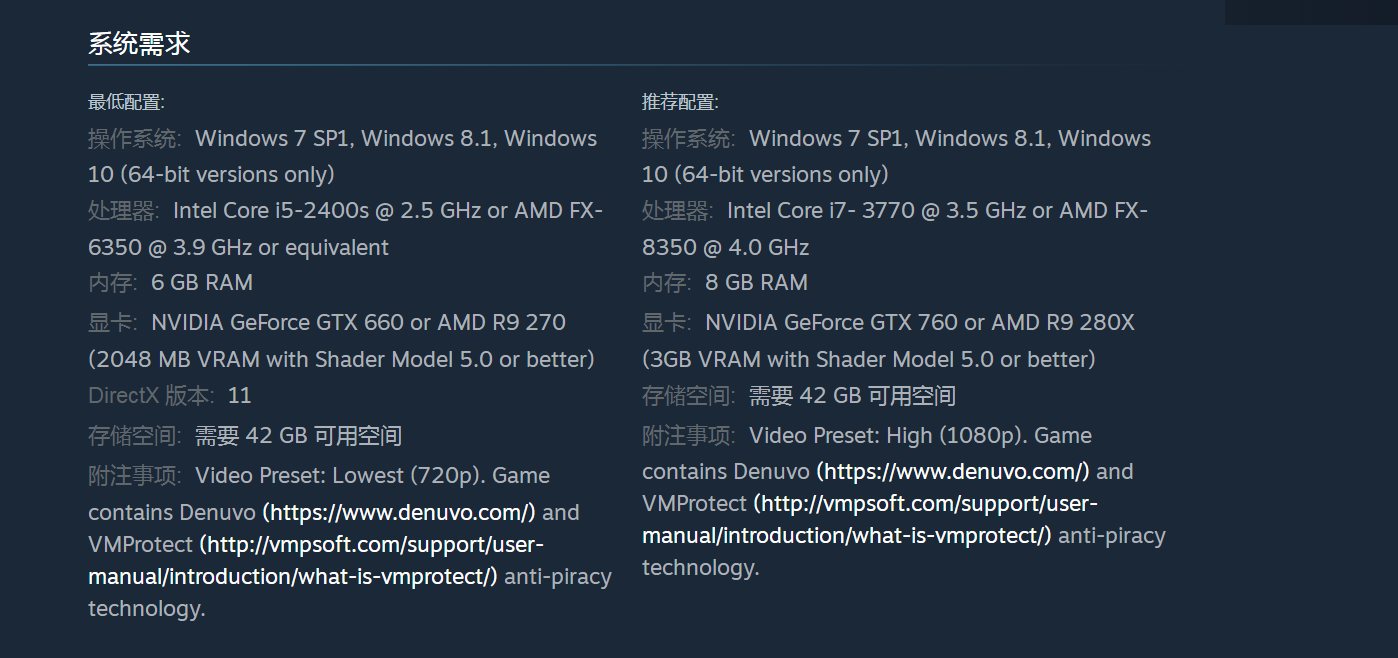This screenshot has width=1398, height=658.
Task: Click the minimum column 存储空间 42 GB entry
Action: coord(245,436)
